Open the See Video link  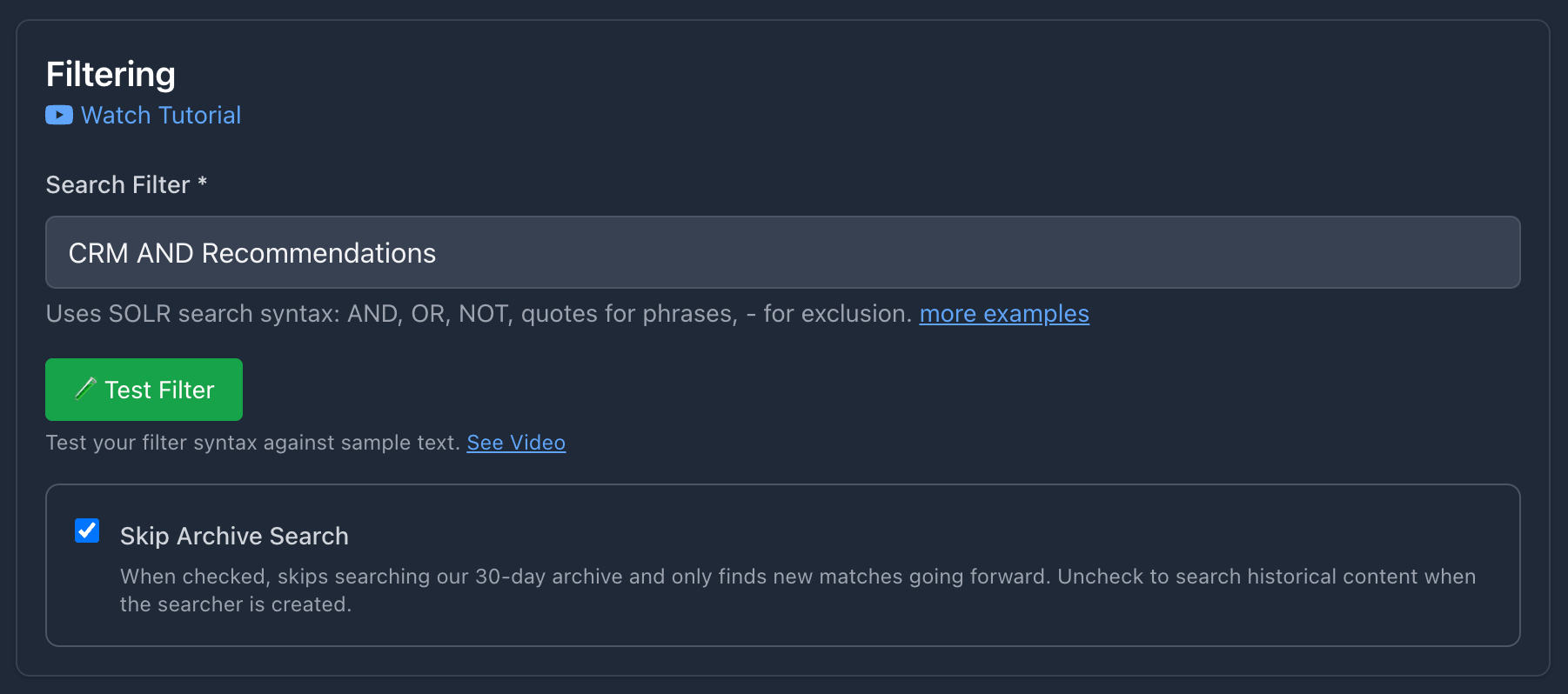point(516,443)
